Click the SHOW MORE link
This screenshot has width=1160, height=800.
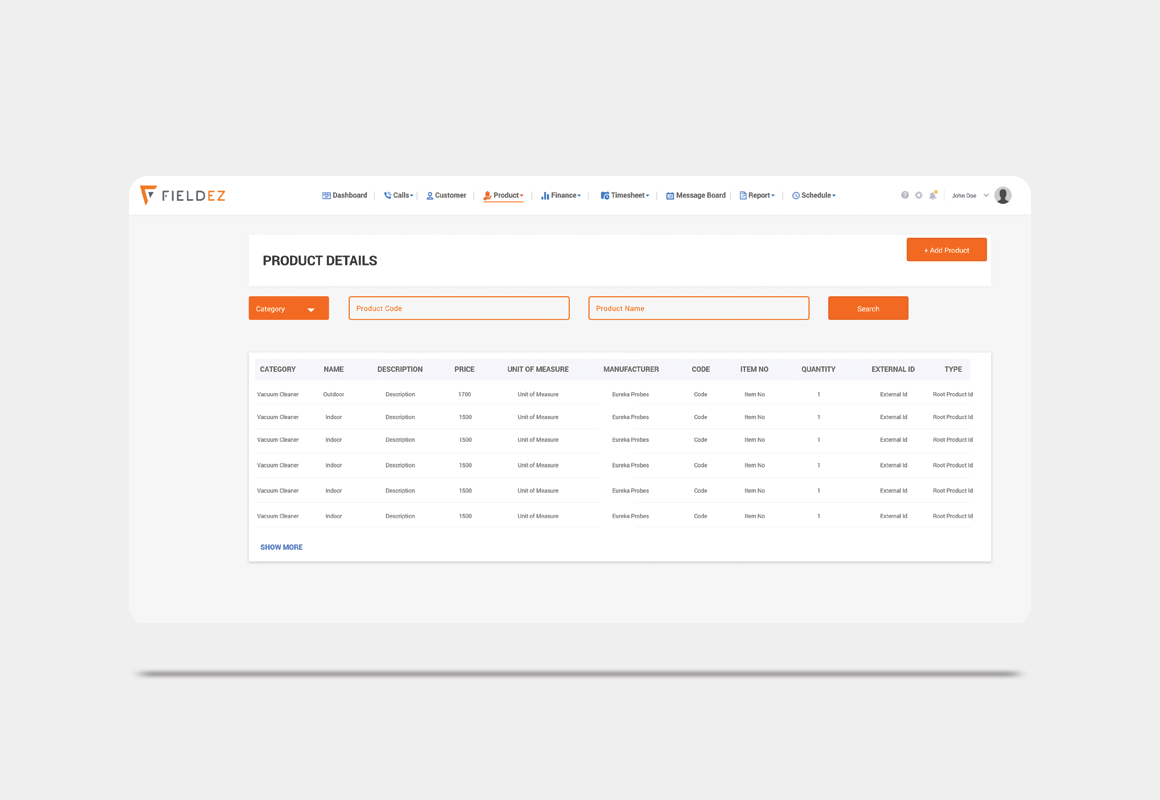(x=281, y=548)
